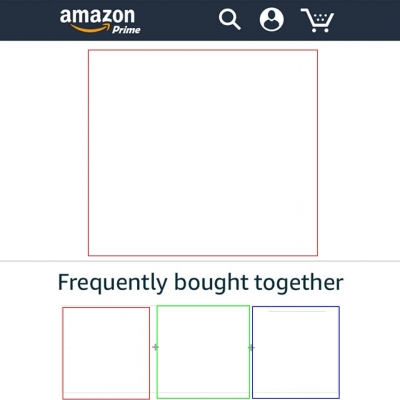The width and height of the screenshot is (400, 400).
Task: Click the faint line inside the red box
Action: pyautogui.click(x=106, y=393)
